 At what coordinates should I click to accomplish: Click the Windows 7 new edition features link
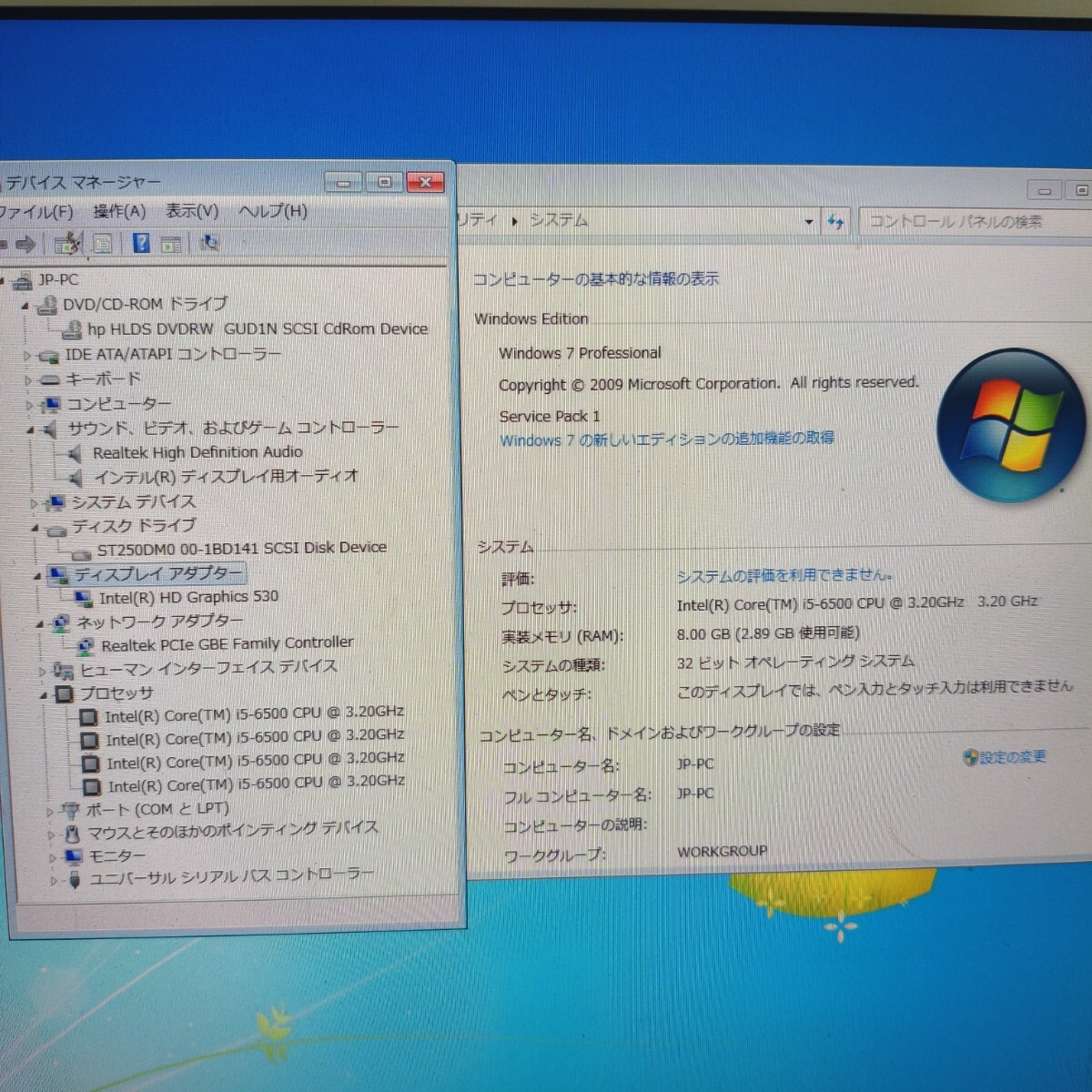[666, 439]
